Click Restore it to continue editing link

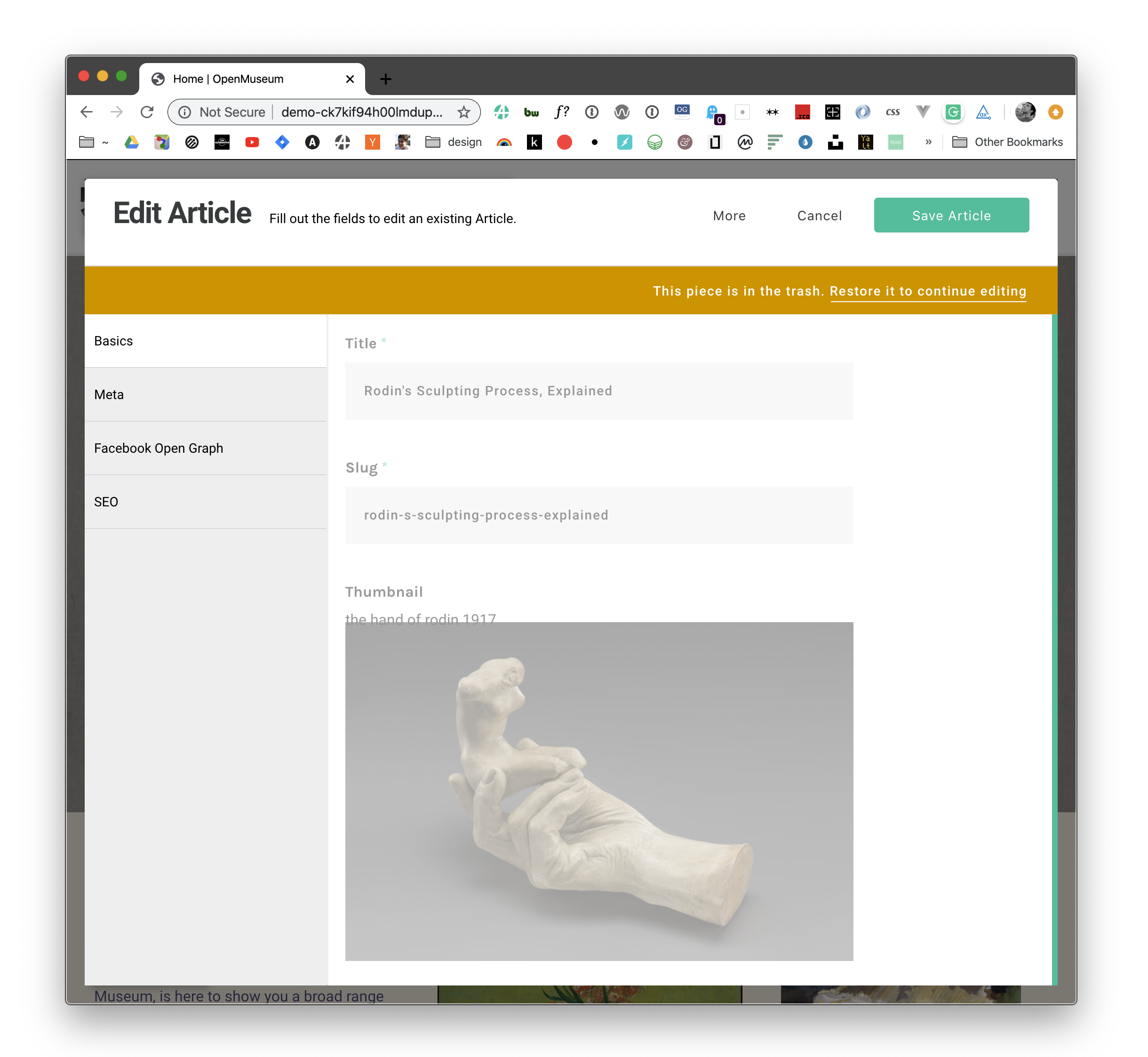(x=928, y=291)
